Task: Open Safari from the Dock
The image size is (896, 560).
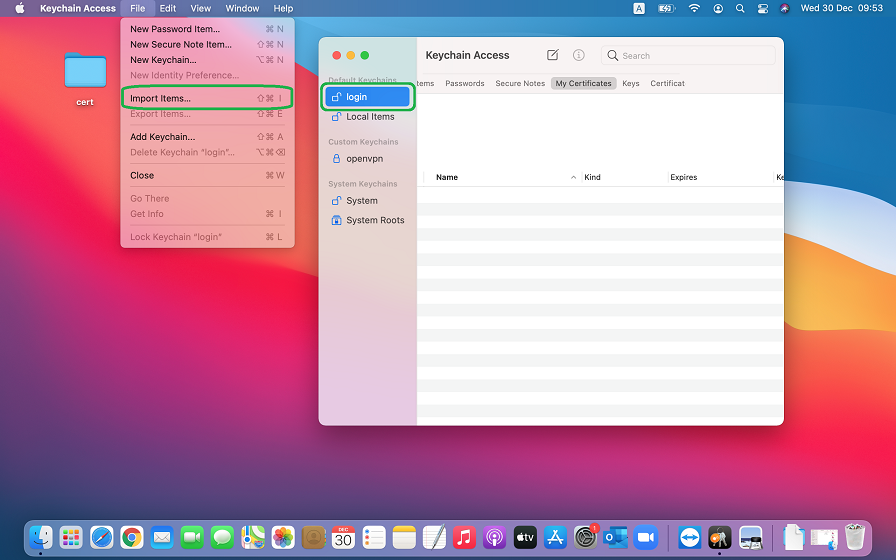Action: pos(101,537)
